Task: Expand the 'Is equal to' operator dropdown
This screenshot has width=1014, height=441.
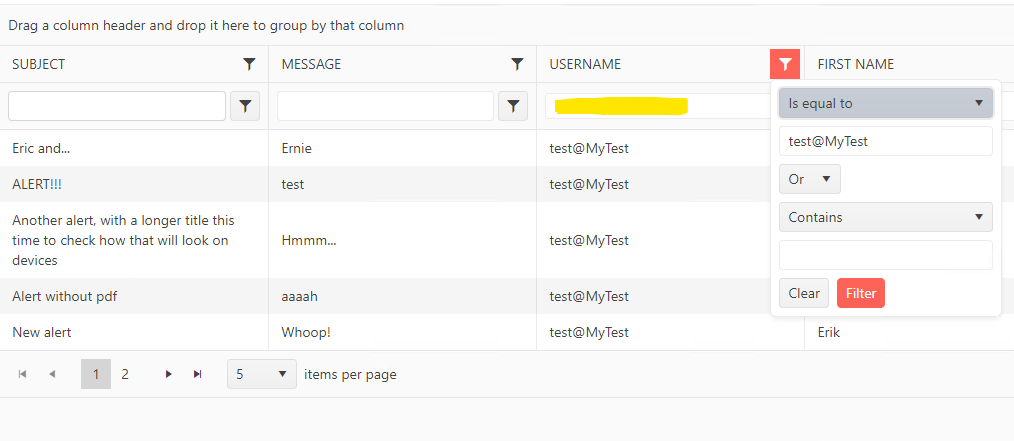Action: 886,103
